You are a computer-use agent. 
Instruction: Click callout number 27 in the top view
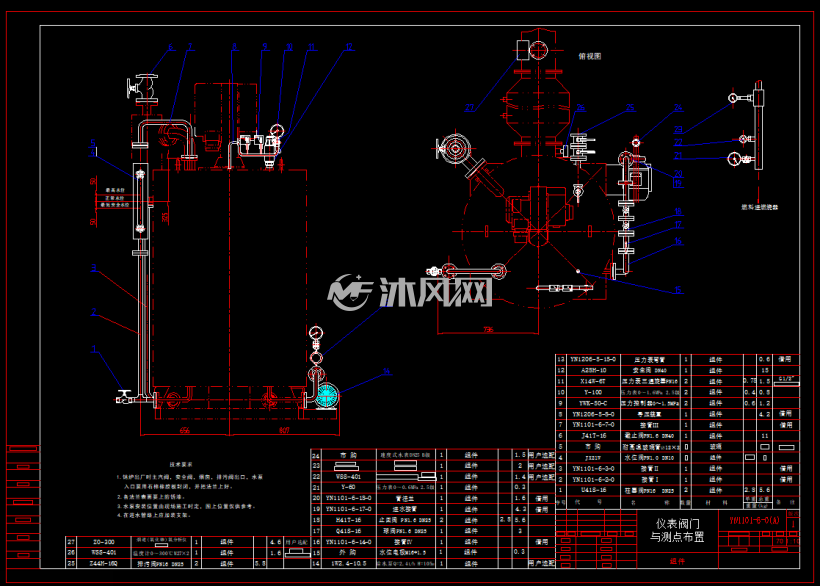pos(470,108)
